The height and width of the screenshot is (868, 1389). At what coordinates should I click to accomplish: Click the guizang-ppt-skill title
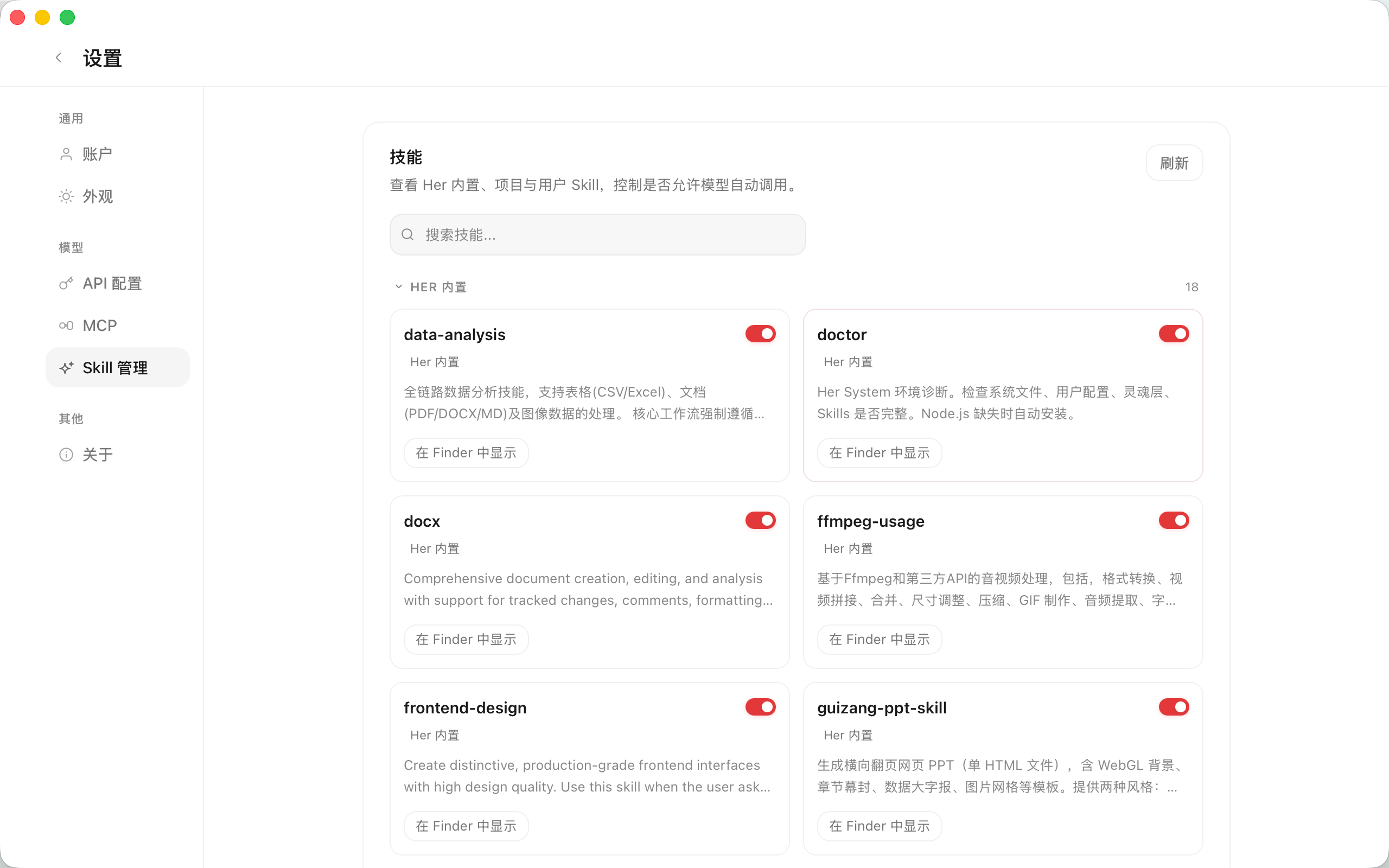pos(882,708)
